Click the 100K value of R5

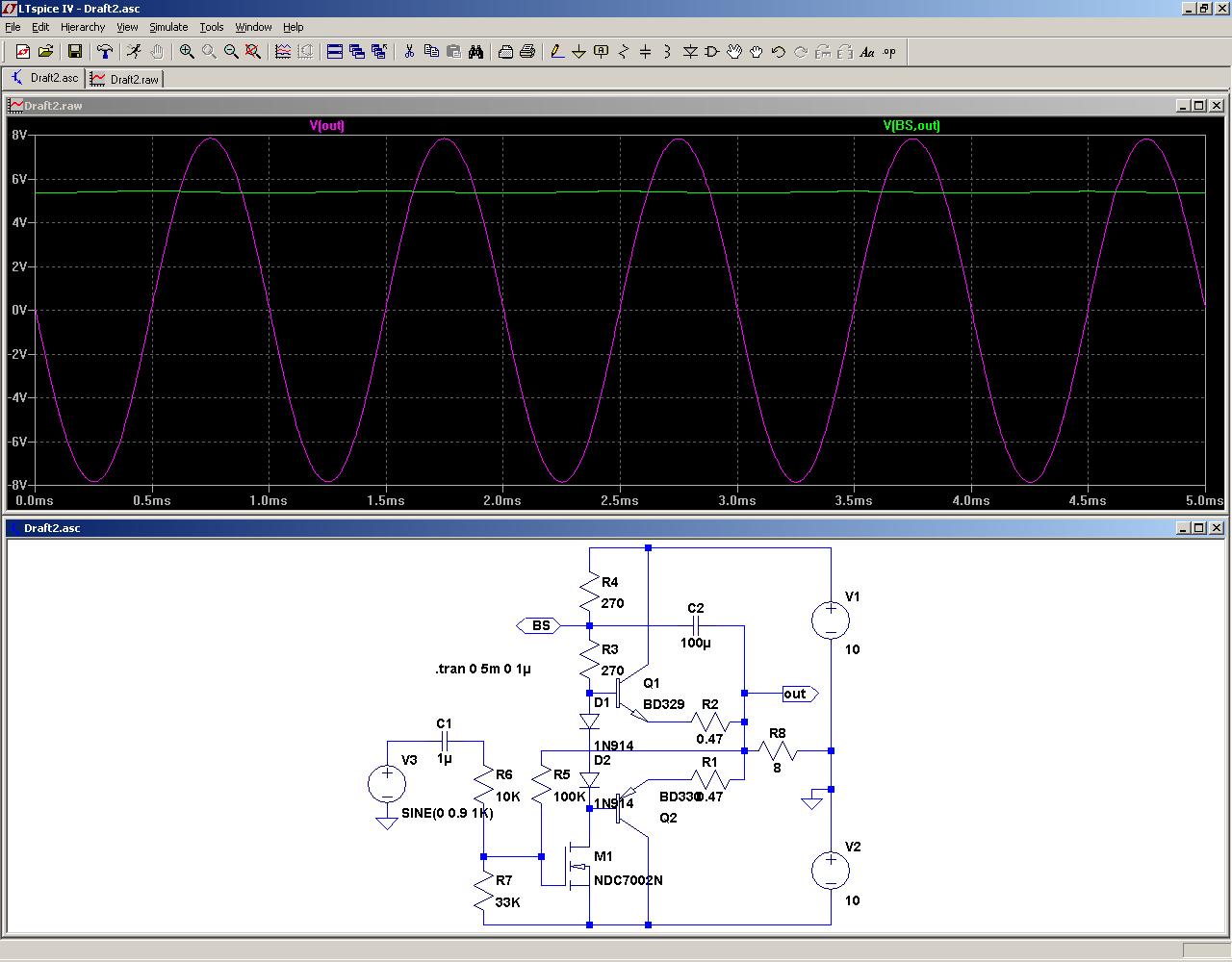pos(570,797)
